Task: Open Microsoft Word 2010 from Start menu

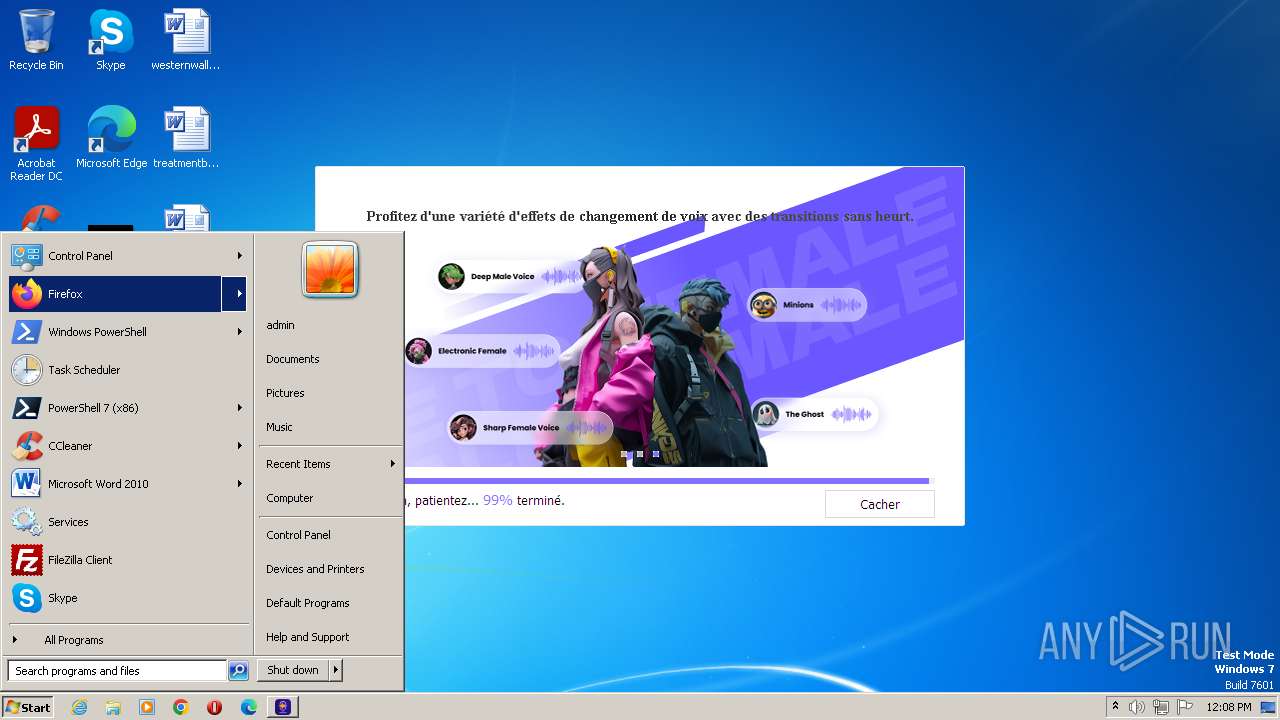Action: 115,484
